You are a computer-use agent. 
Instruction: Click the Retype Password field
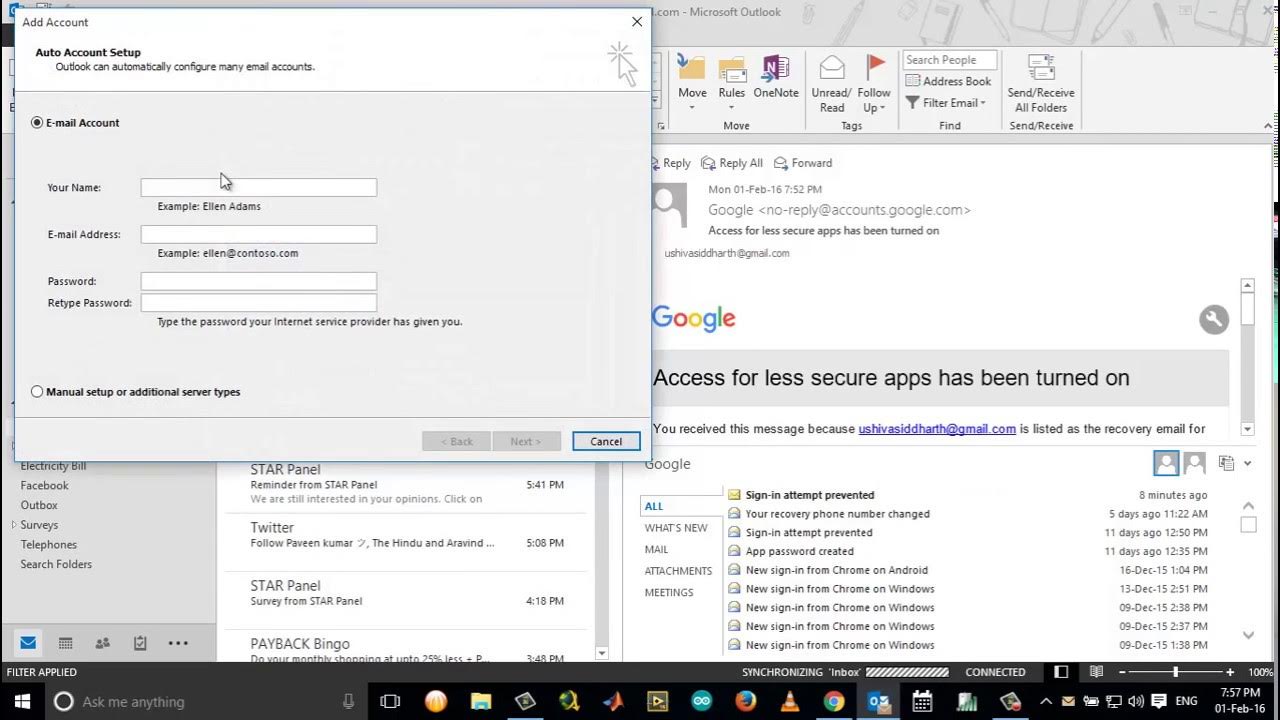pos(259,303)
